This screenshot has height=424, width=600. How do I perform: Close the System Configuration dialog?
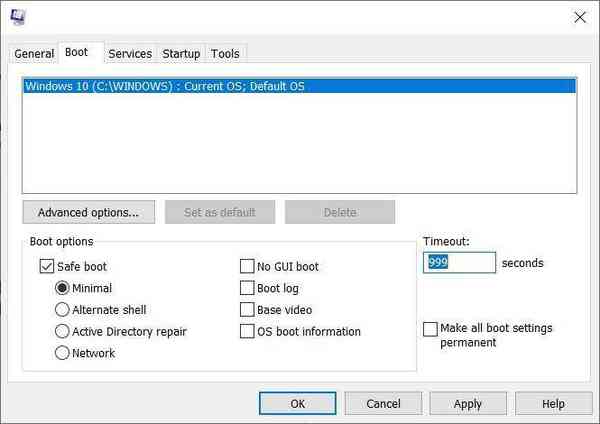click(580, 17)
